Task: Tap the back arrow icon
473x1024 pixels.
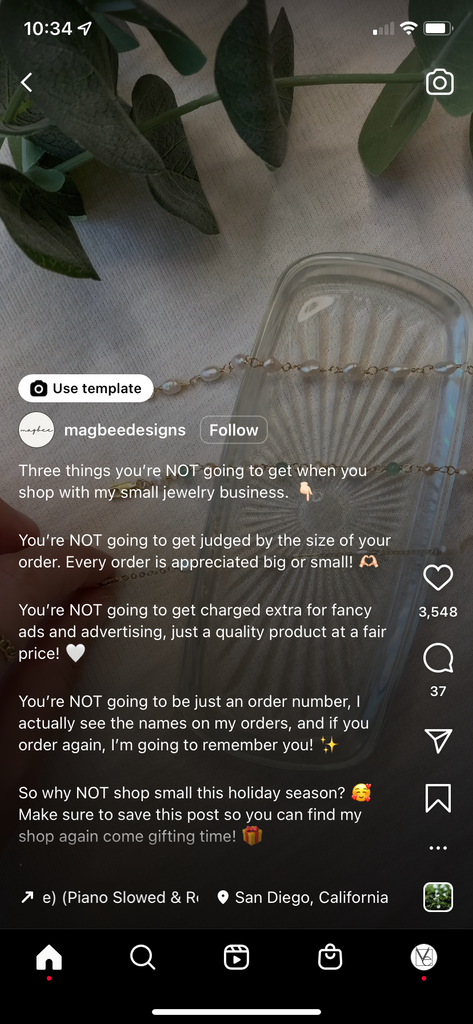Action: [x=26, y=82]
